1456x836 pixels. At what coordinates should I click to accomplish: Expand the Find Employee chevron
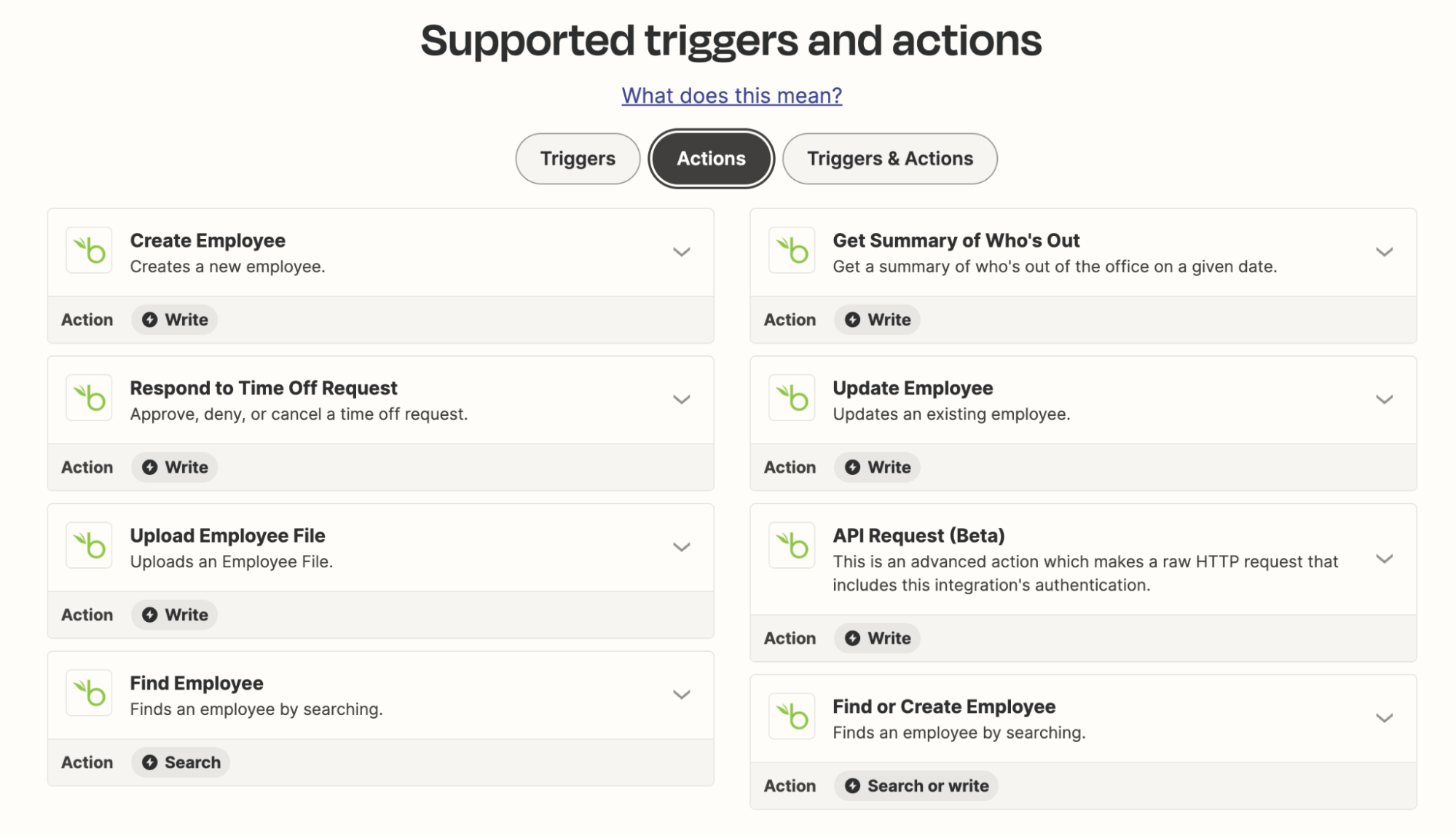(682, 695)
